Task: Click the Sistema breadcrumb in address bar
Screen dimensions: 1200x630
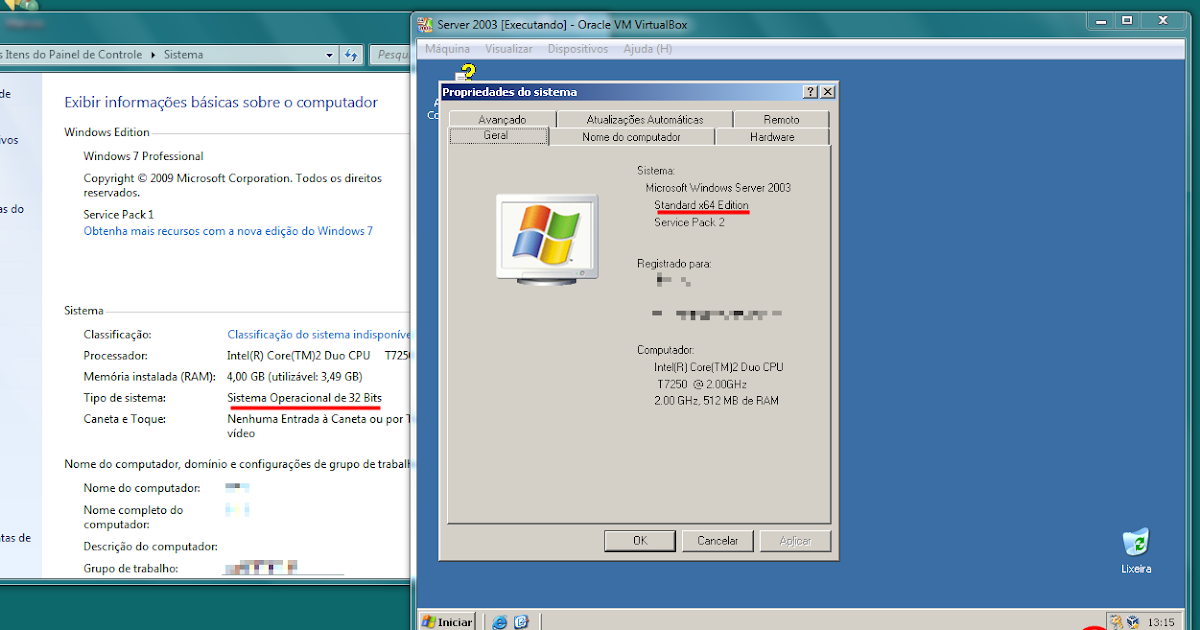Action: coord(183,55)
